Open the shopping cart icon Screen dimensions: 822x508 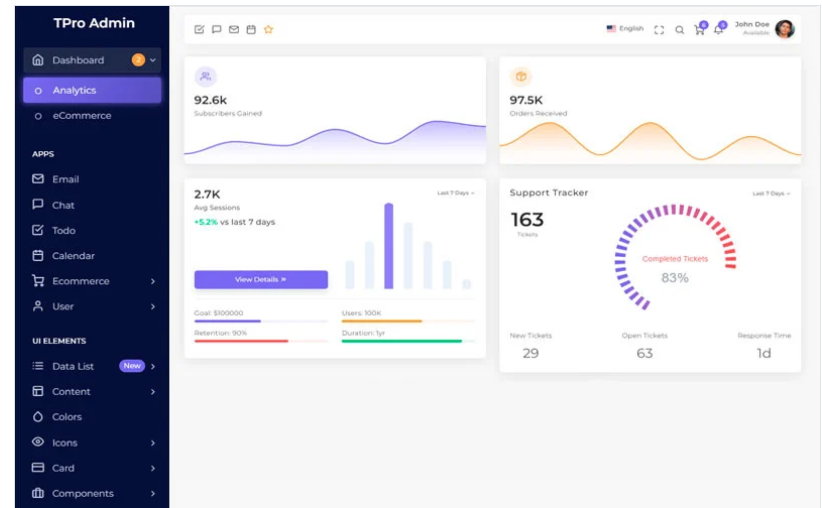(x=699, y=30)
